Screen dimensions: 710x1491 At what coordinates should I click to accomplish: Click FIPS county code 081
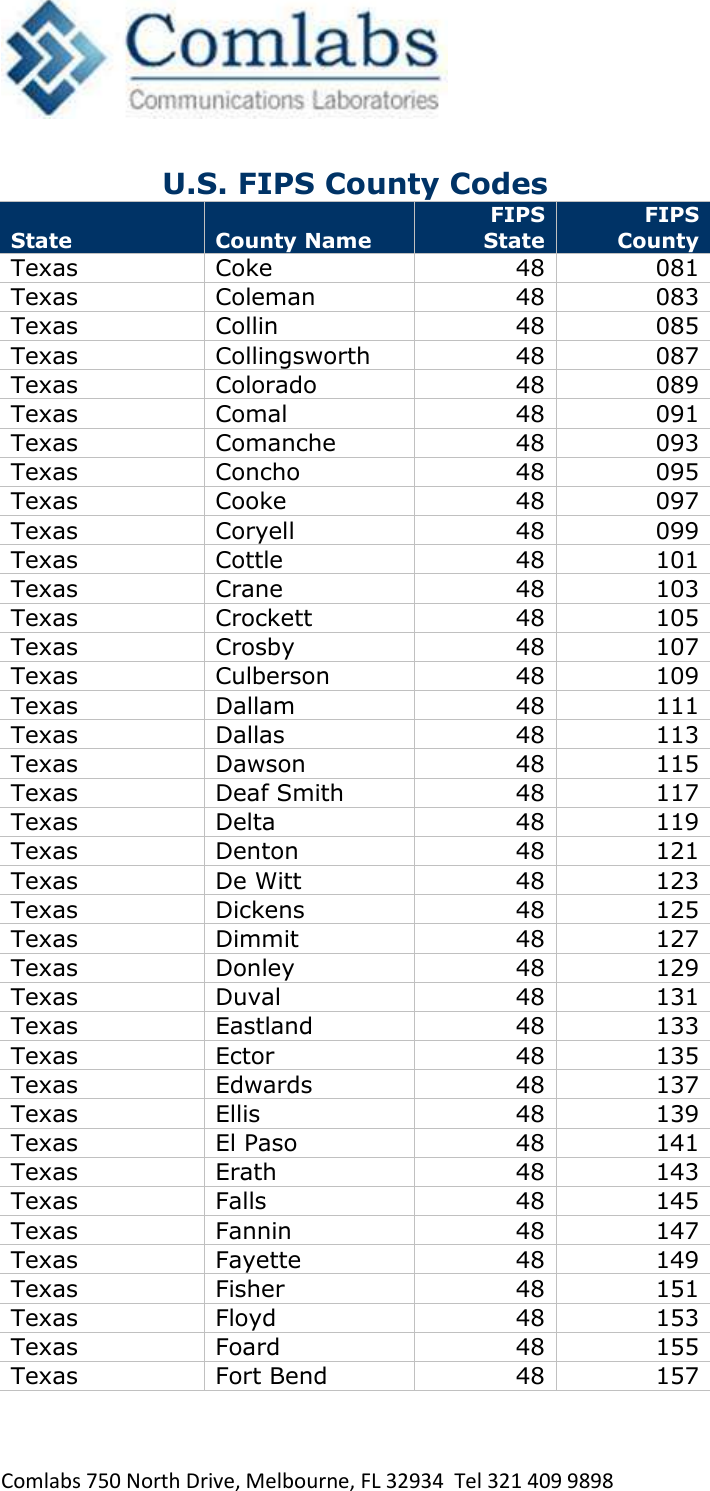[677, 268]
